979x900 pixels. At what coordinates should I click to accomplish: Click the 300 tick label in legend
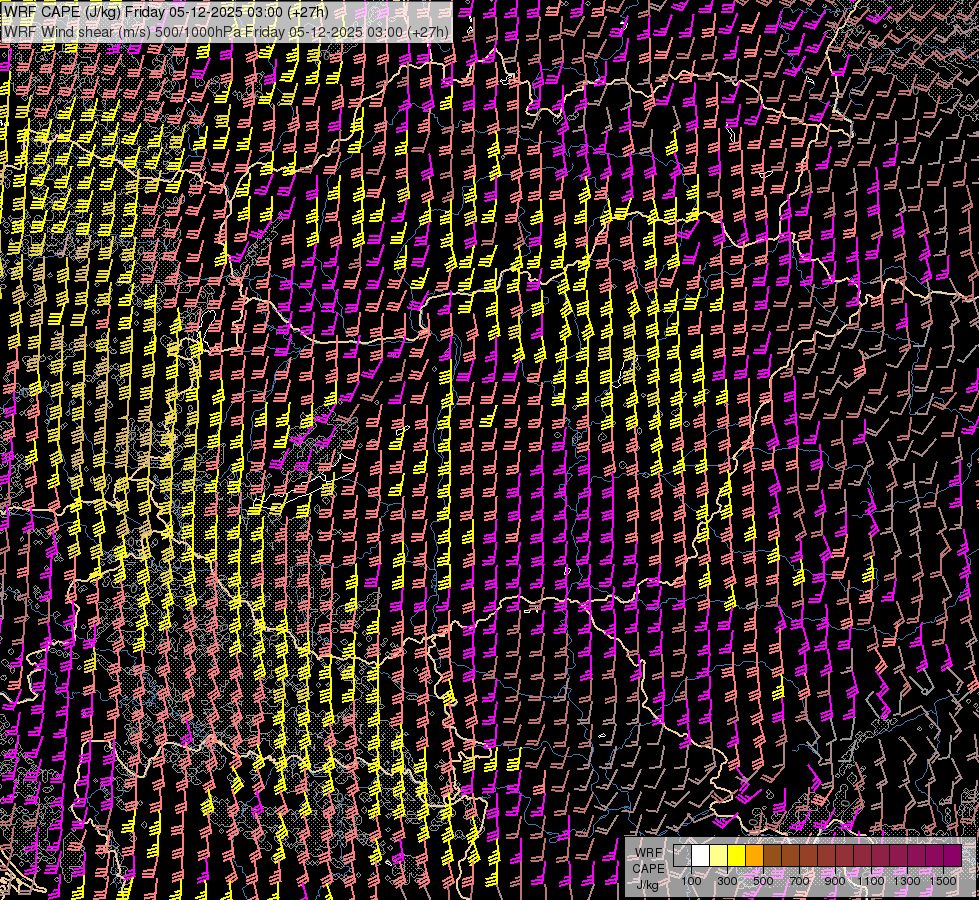tap(727, 881)
